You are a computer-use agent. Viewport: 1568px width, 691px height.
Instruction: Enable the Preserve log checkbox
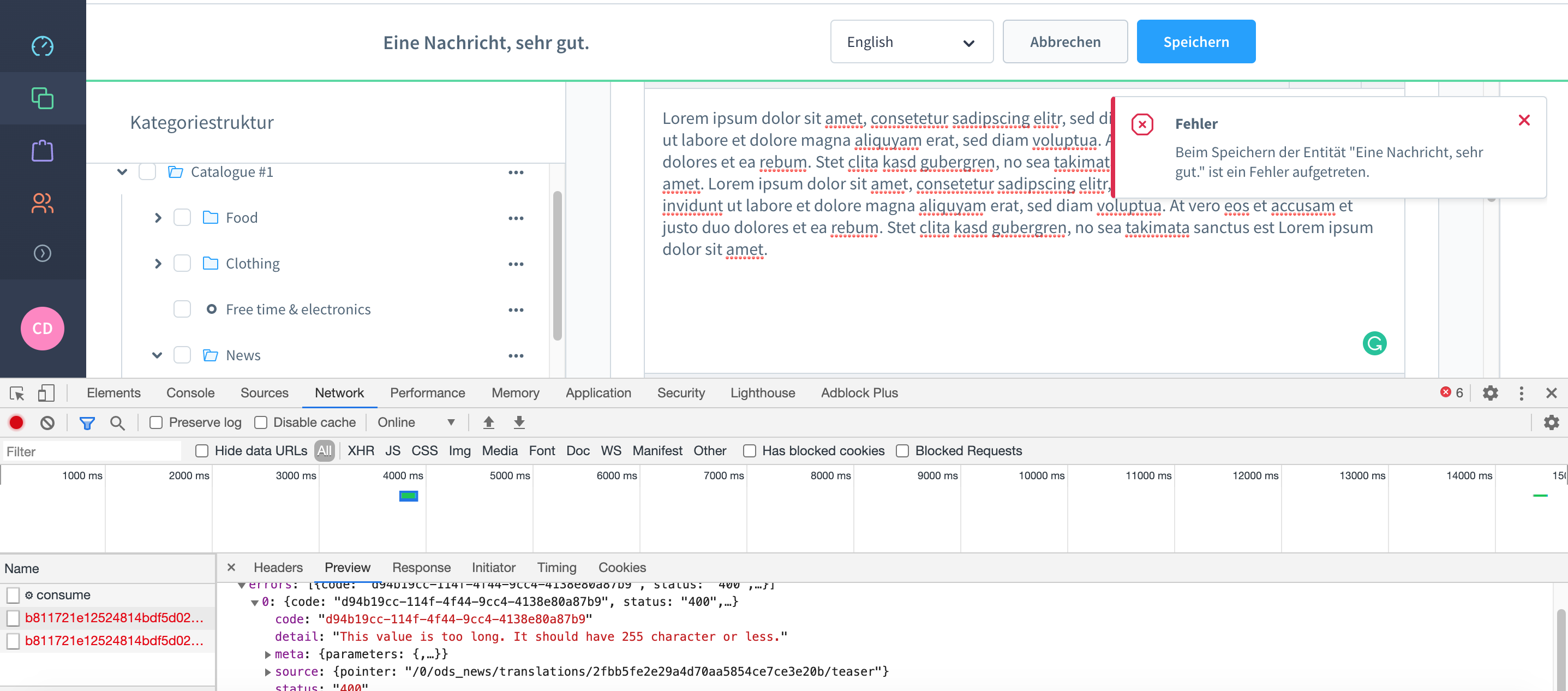coord(157,422)
